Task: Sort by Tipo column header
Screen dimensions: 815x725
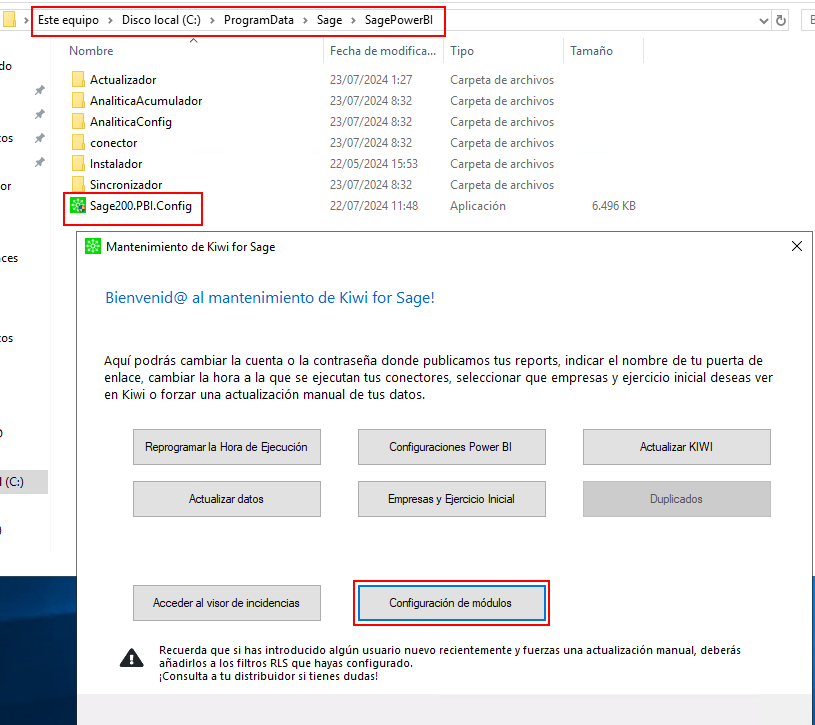Action: coord(462,50)
